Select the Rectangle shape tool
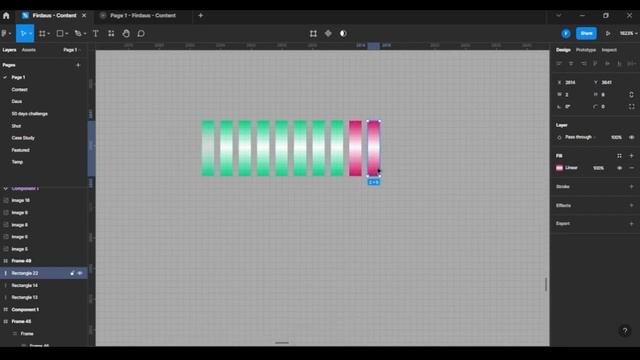The height and width of the screenshot is (360, 640). pos(60,33)
